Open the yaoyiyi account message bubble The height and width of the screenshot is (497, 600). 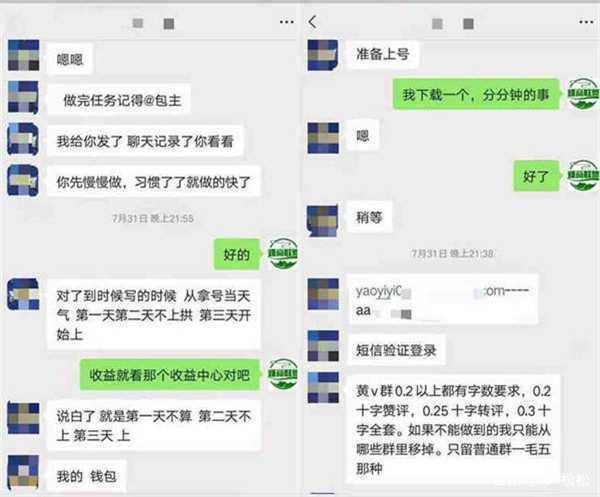pos(443,300)
